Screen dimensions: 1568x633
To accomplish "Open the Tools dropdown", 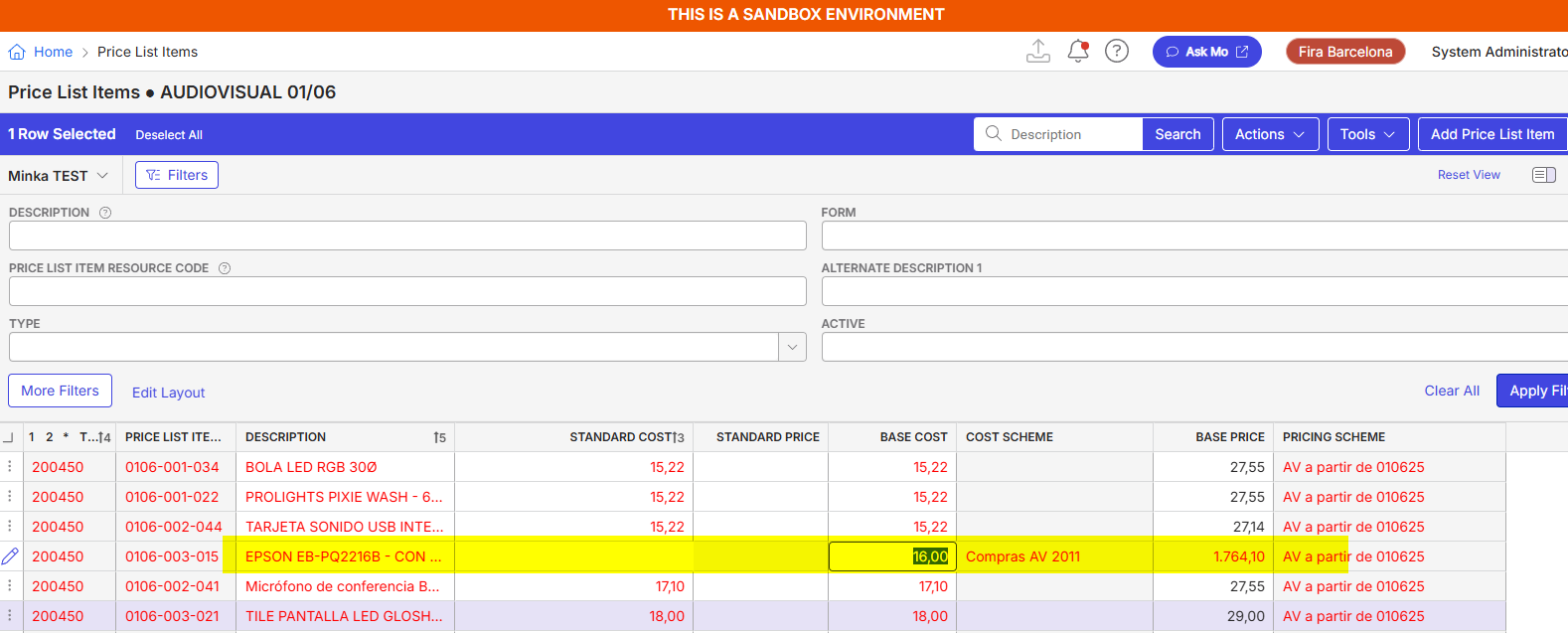I will click(x=1368, y=134).
